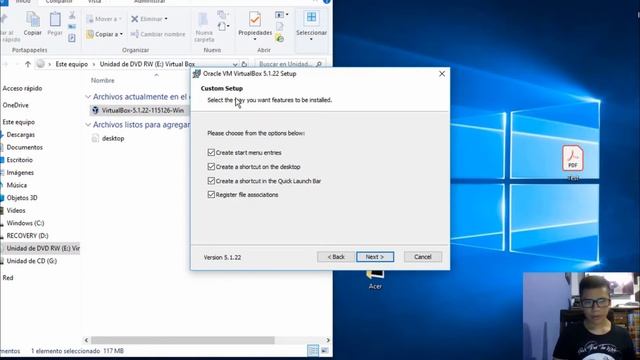This screenshot has width=640, height=360.
Task: Open the Eliminar dropdown arrow
Action: tap(166, 19)
